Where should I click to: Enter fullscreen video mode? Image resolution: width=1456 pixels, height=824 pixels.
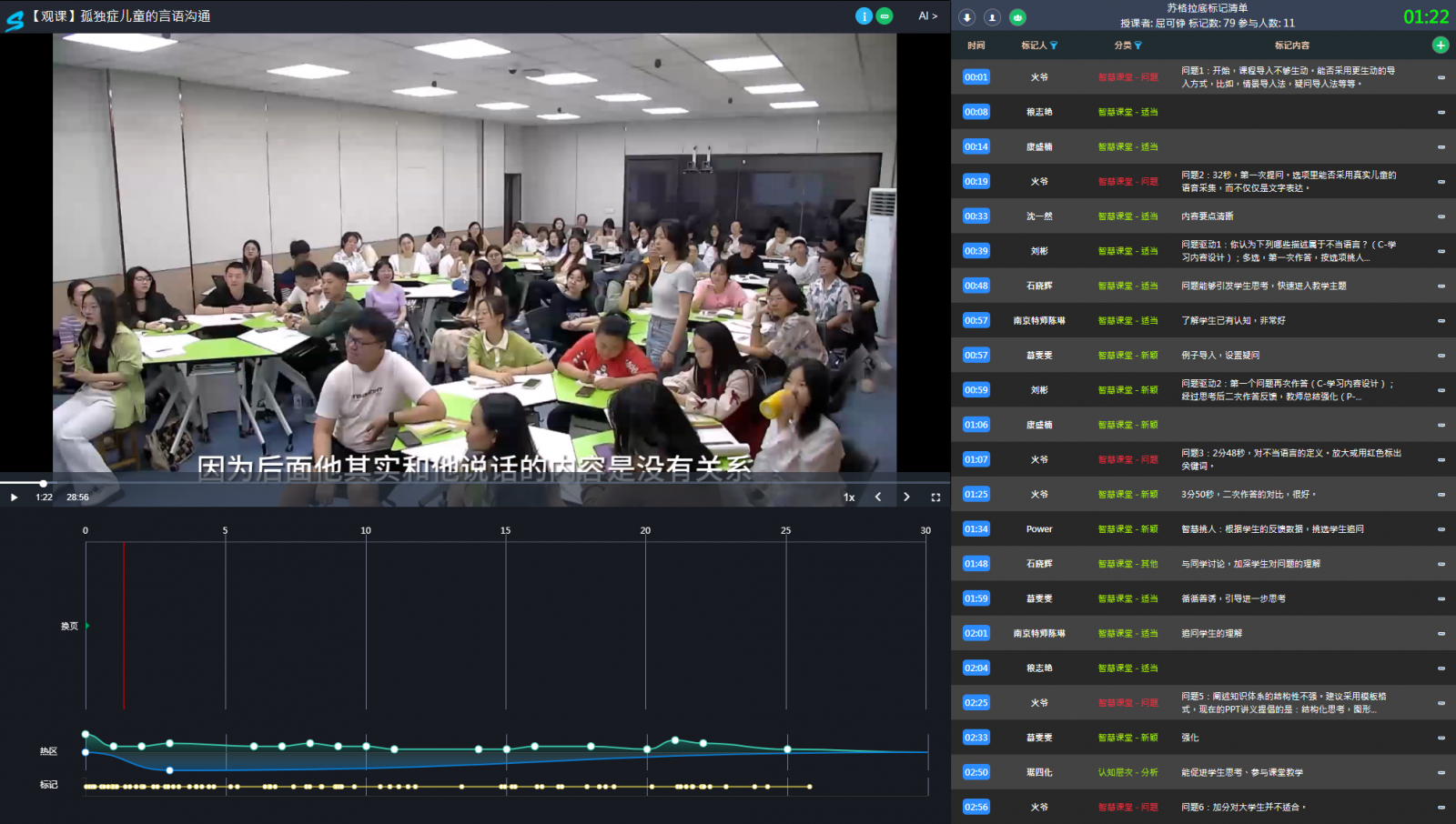pos(935,497)
